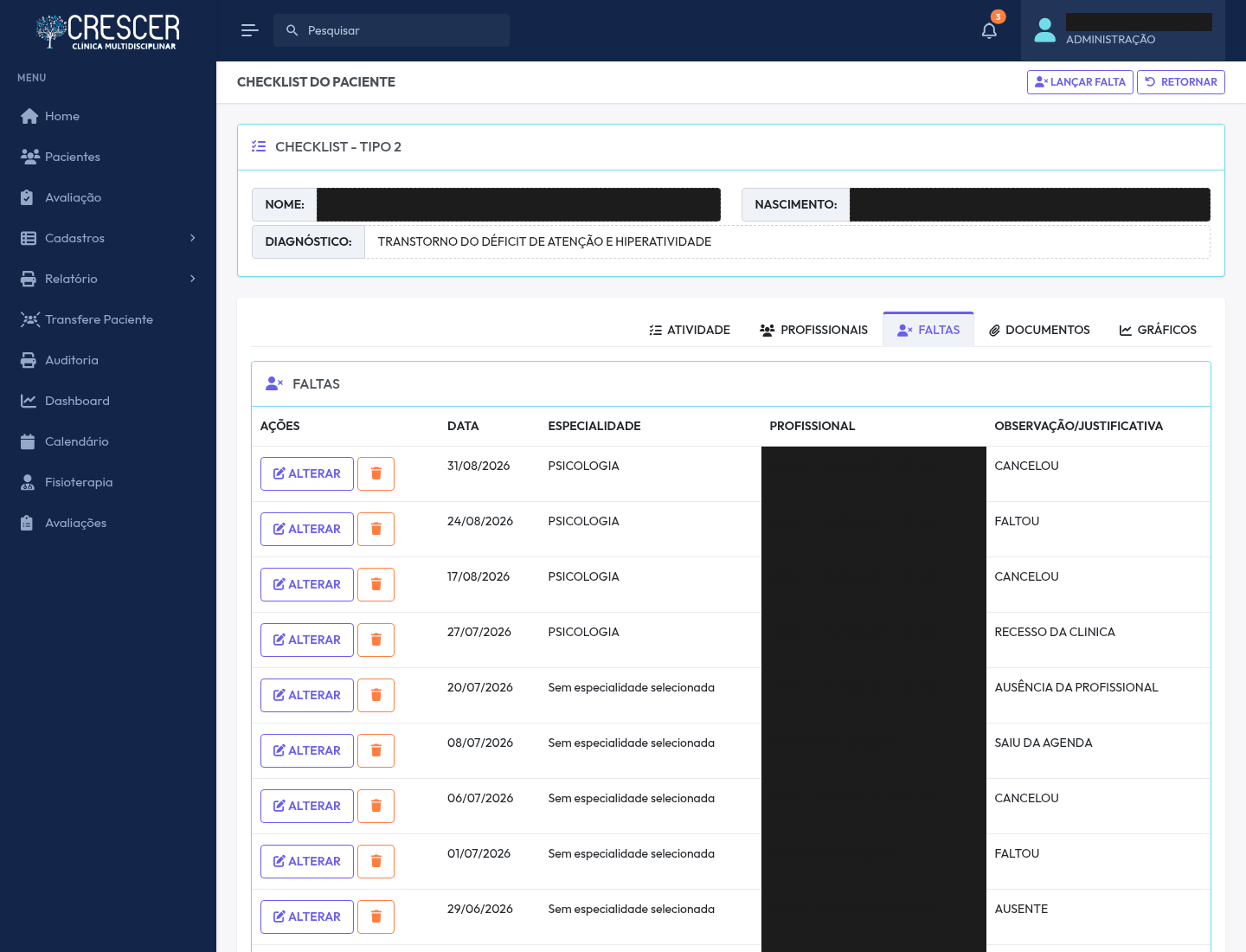The height and width of the screenshot is (952, 1246).
Task: Switch to DOCUMENTOS tab
Action: pyautogui.click(x=1039, y=330)
